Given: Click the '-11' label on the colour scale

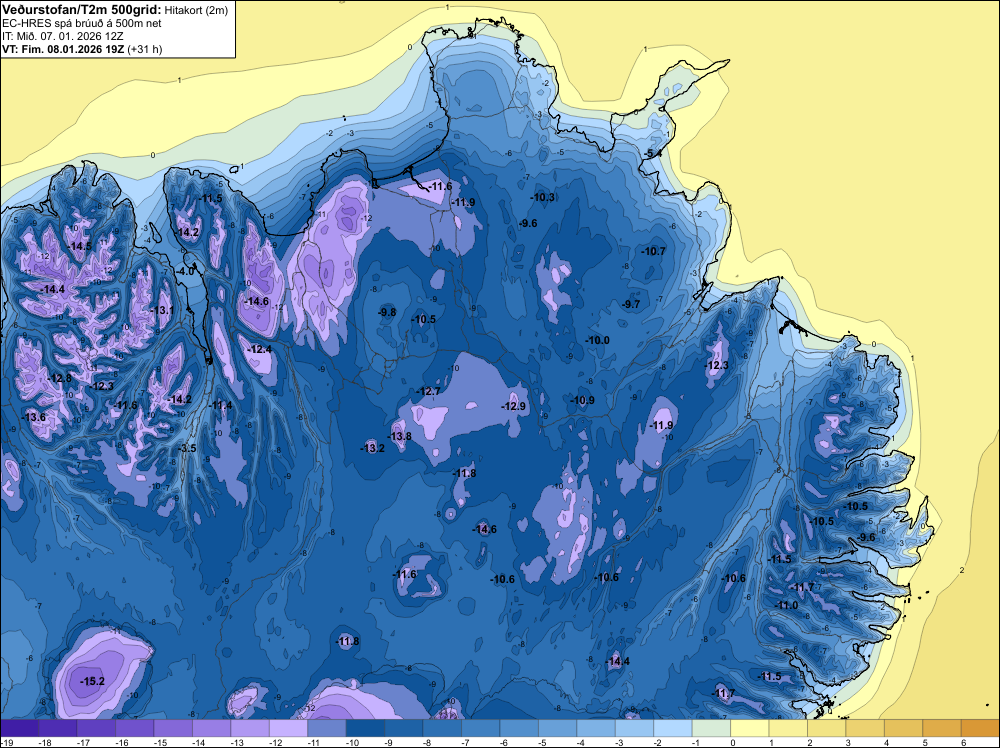Looking at the screenshot, I should coord(313,742).
